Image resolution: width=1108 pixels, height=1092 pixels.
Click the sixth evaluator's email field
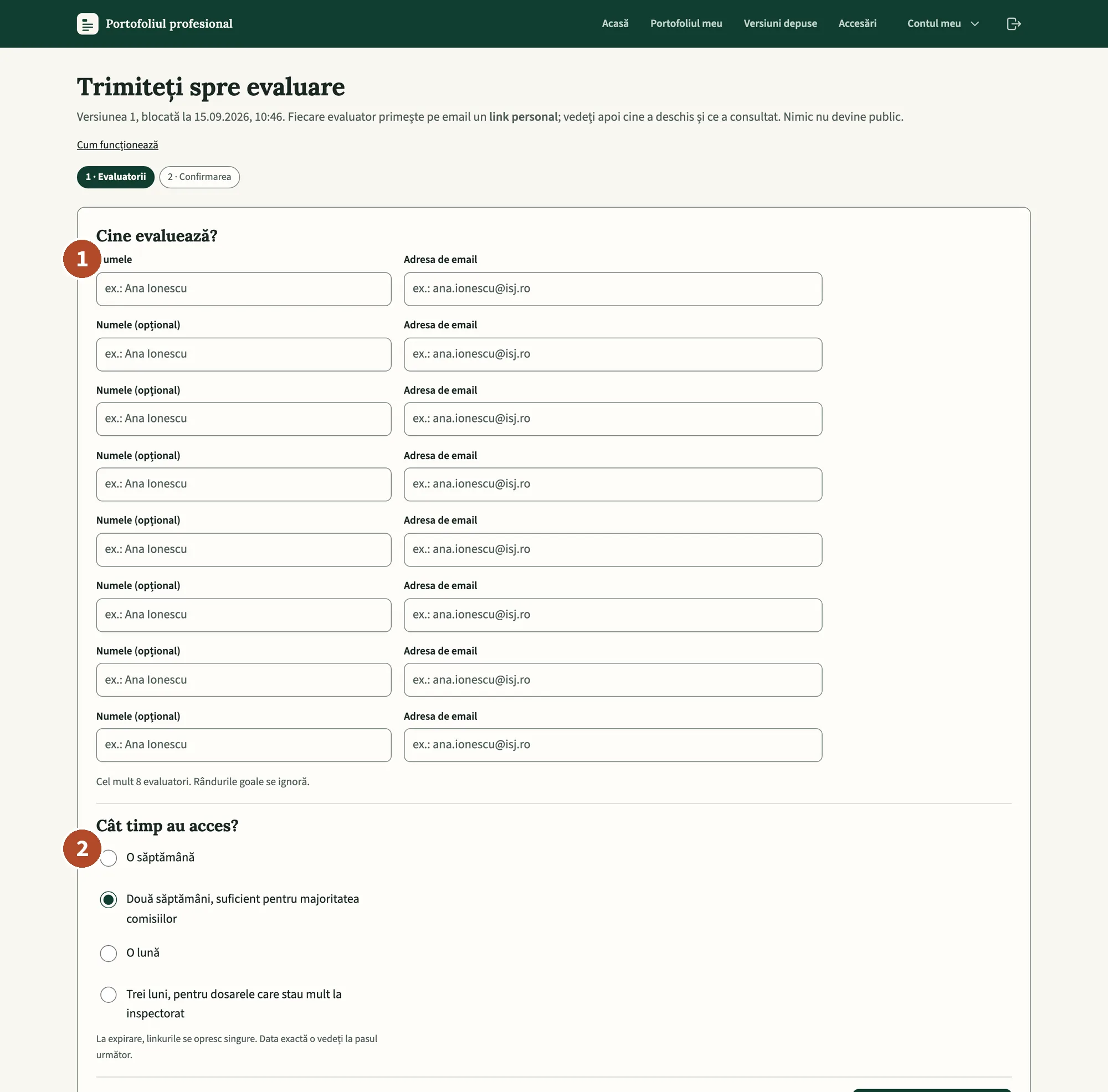click(x=613, y=615)
